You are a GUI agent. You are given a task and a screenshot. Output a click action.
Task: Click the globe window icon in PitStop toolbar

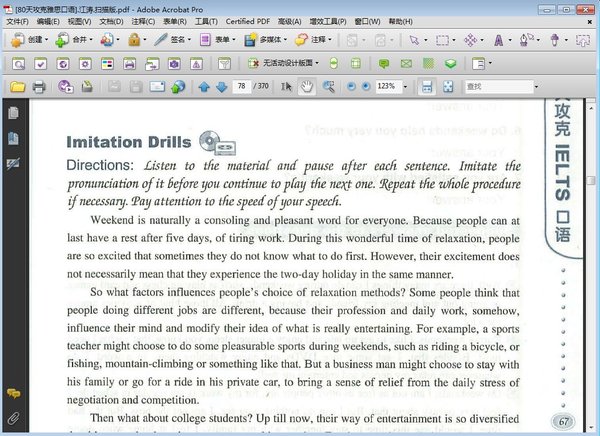(x=63, y=64)
